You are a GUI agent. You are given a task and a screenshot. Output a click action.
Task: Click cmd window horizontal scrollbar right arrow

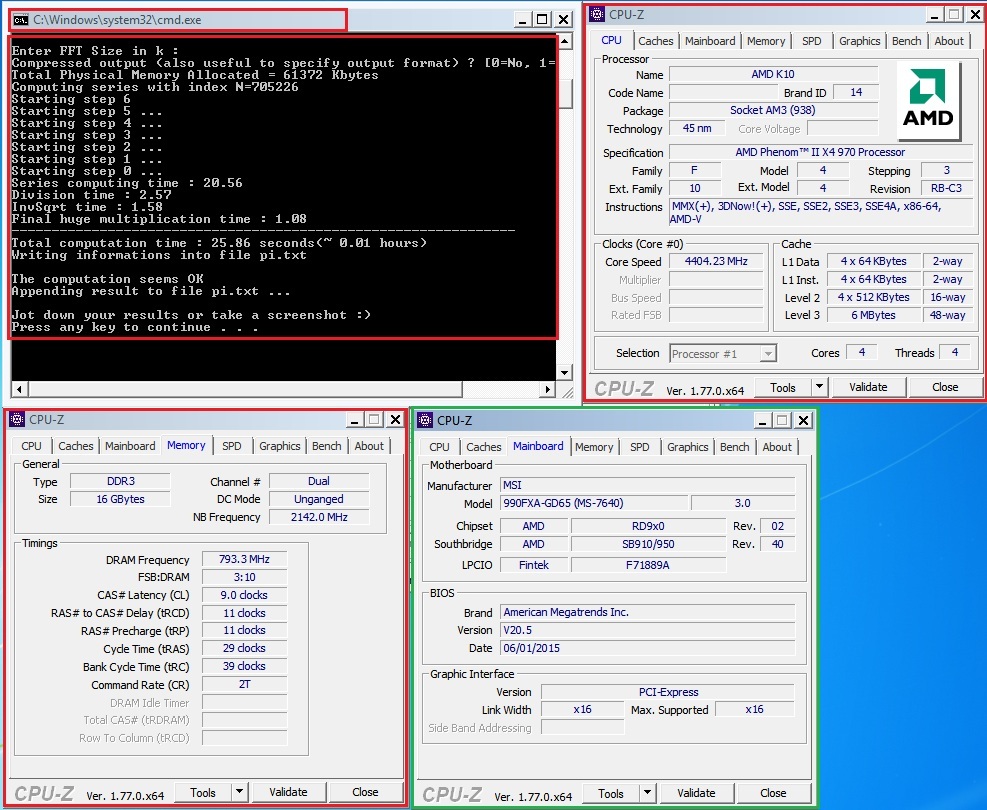coord(548,390)
